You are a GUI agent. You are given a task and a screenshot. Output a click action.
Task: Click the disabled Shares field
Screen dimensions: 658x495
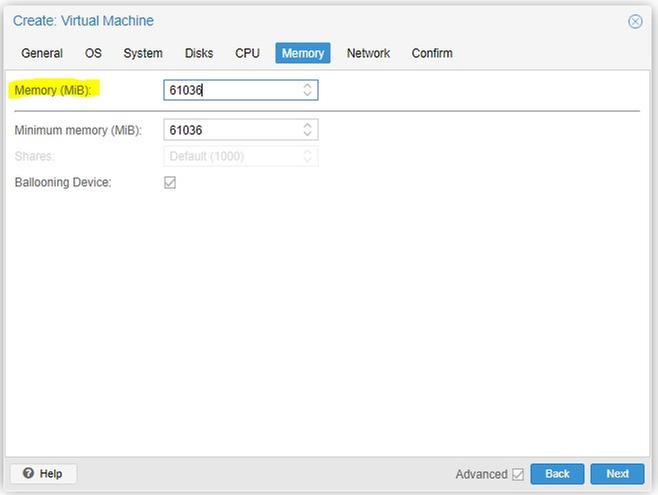(x=241, y=156)
